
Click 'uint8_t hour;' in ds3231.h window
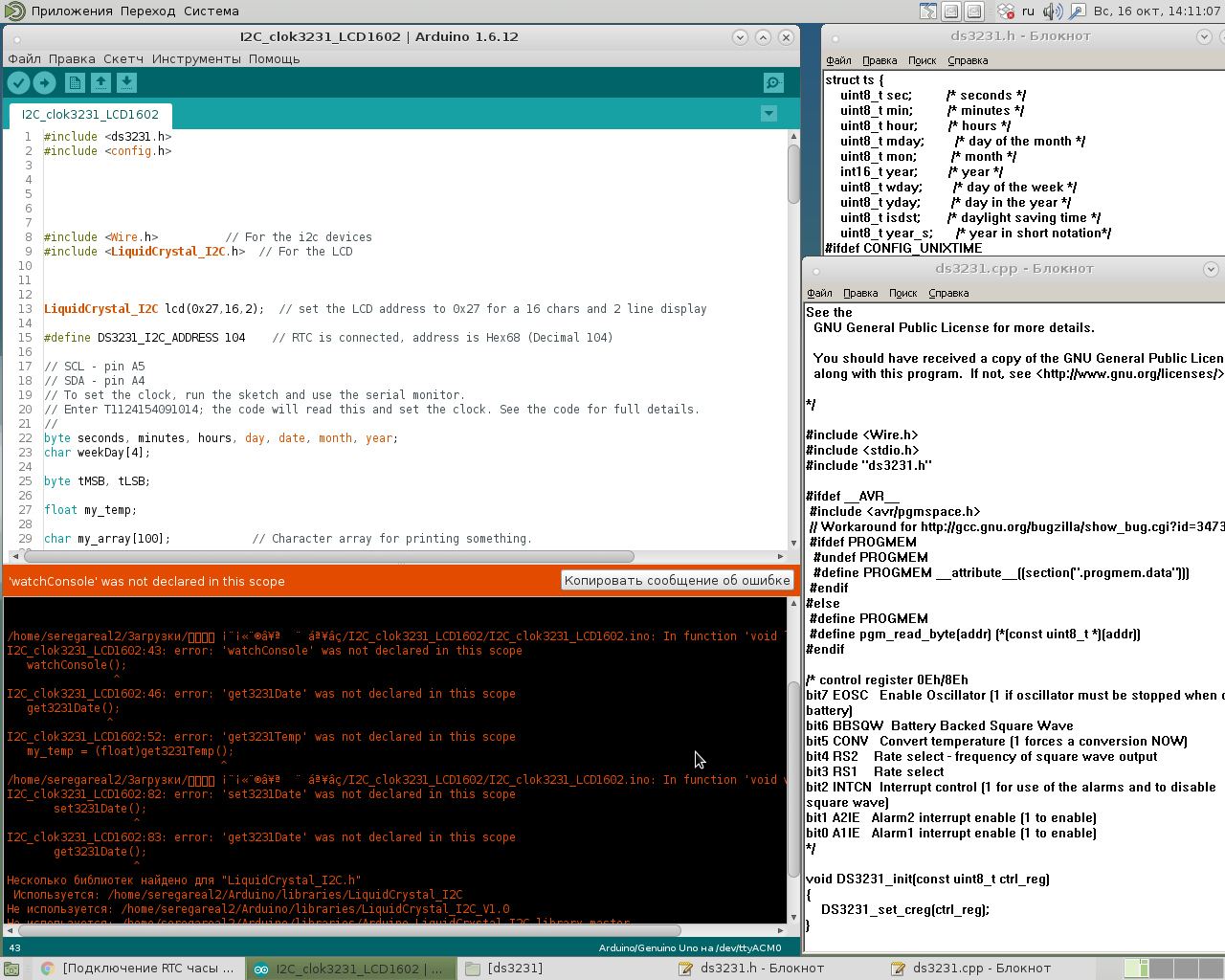879,126
